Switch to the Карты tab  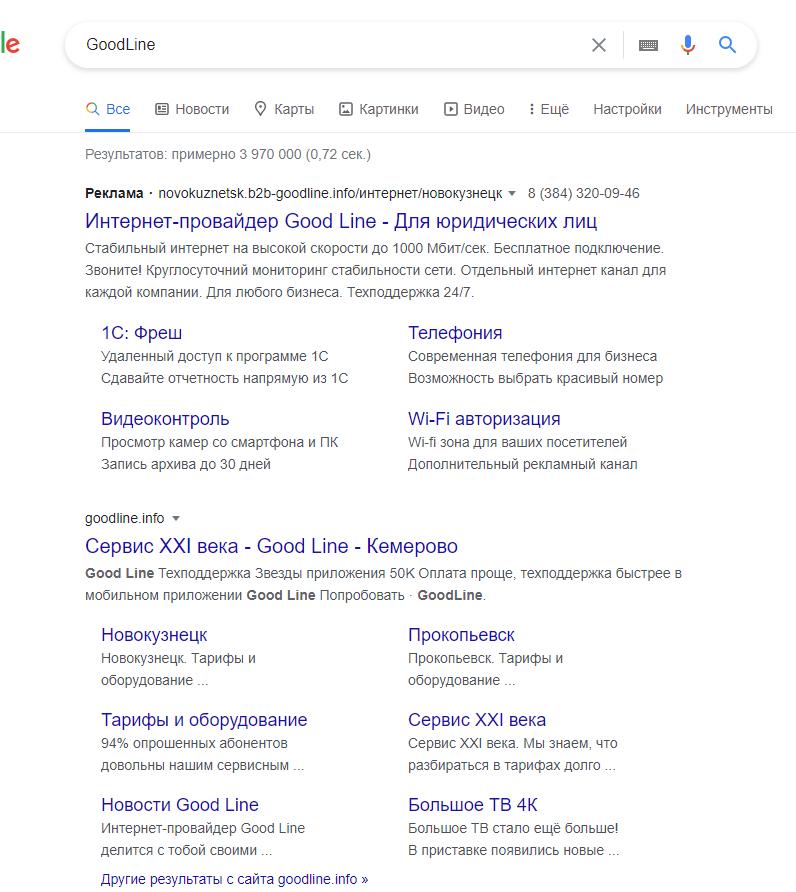(284, 109)
